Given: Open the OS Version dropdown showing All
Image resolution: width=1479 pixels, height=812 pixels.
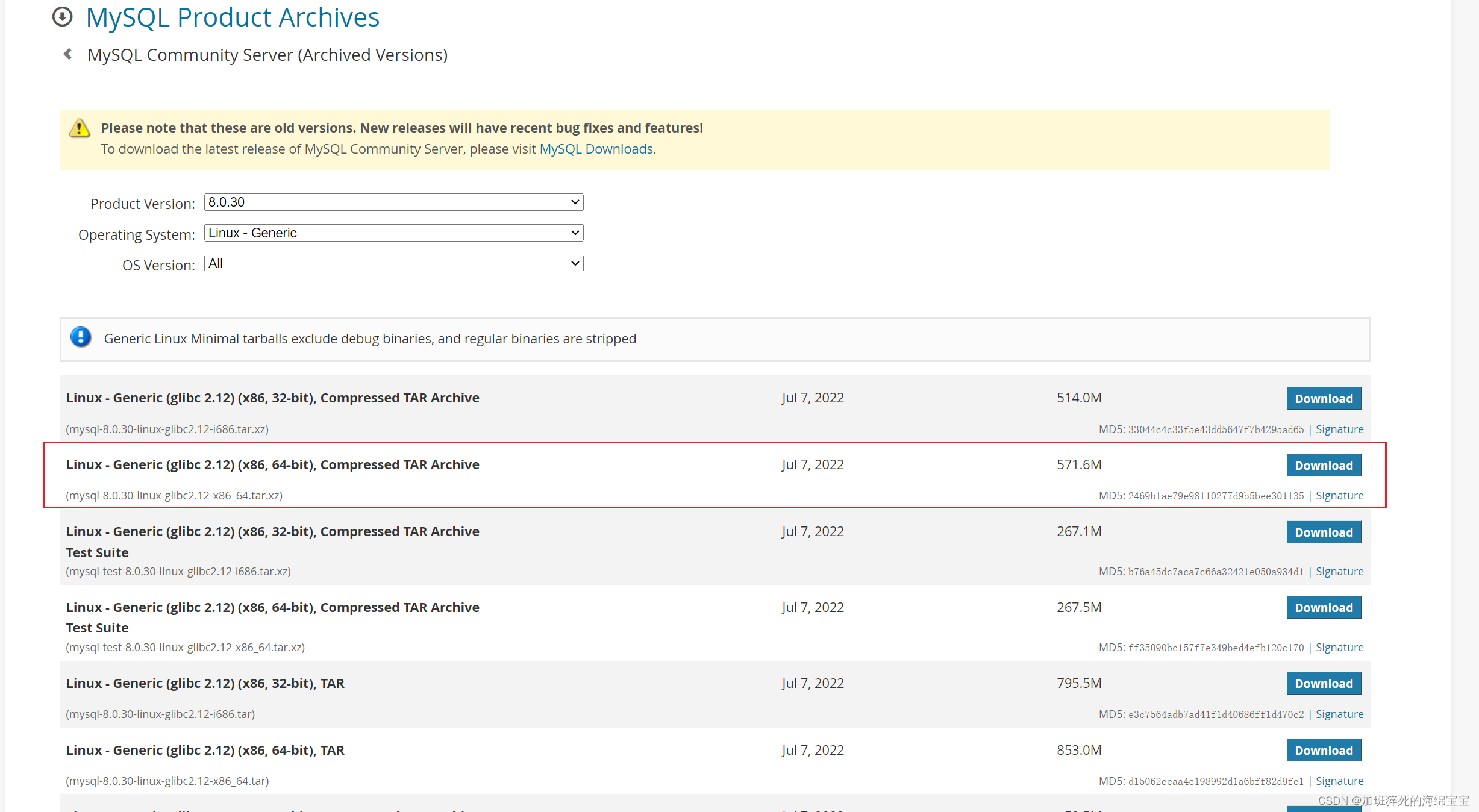Looking at the screenshot, I should click(x=394, y=264).
